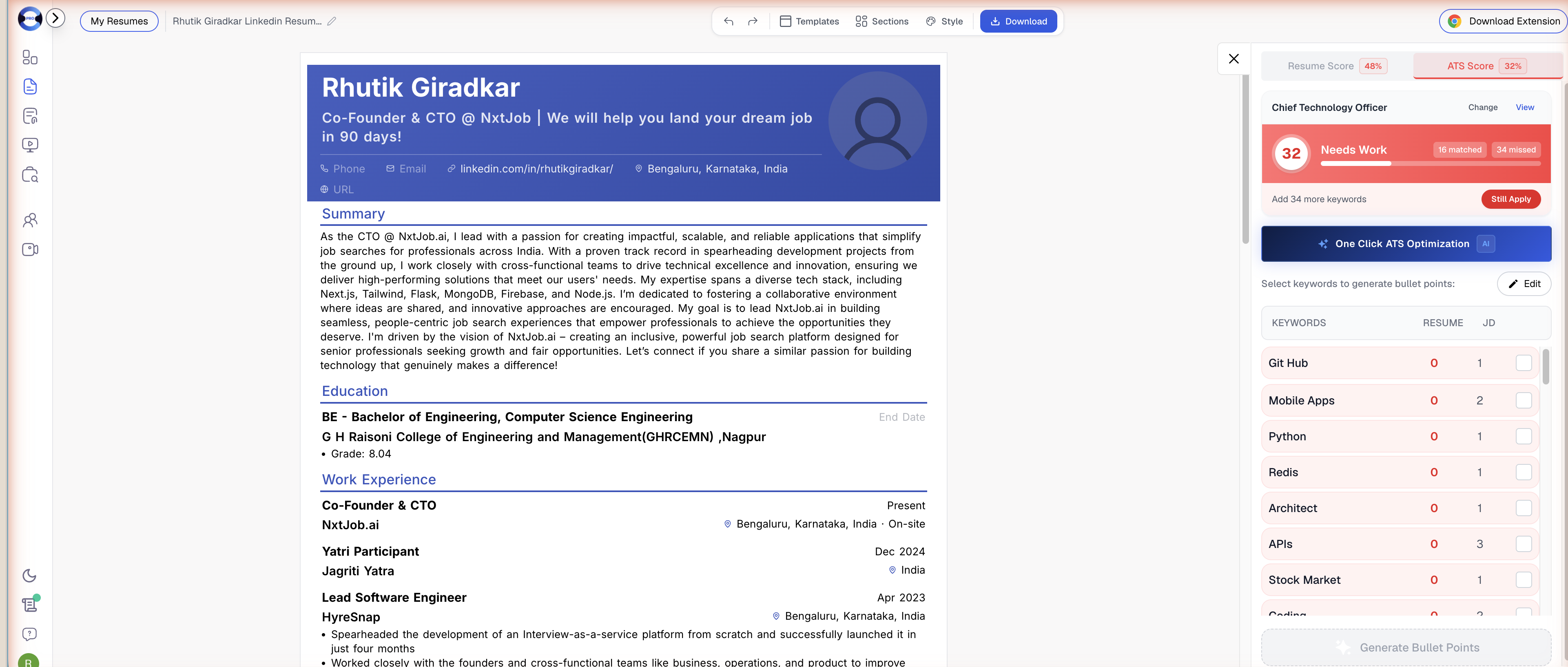Open the job search briefcase icon
Viewport: 1568px width, 667px height.
tap(30, 175)
